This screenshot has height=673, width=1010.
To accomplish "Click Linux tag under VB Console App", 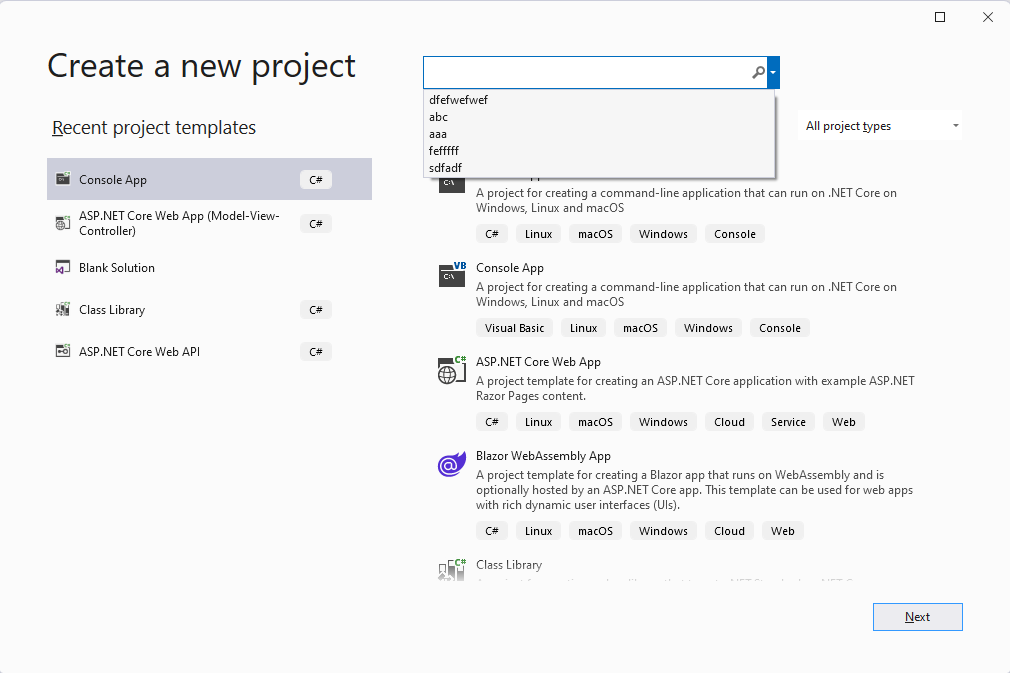I will coord(583,328).
